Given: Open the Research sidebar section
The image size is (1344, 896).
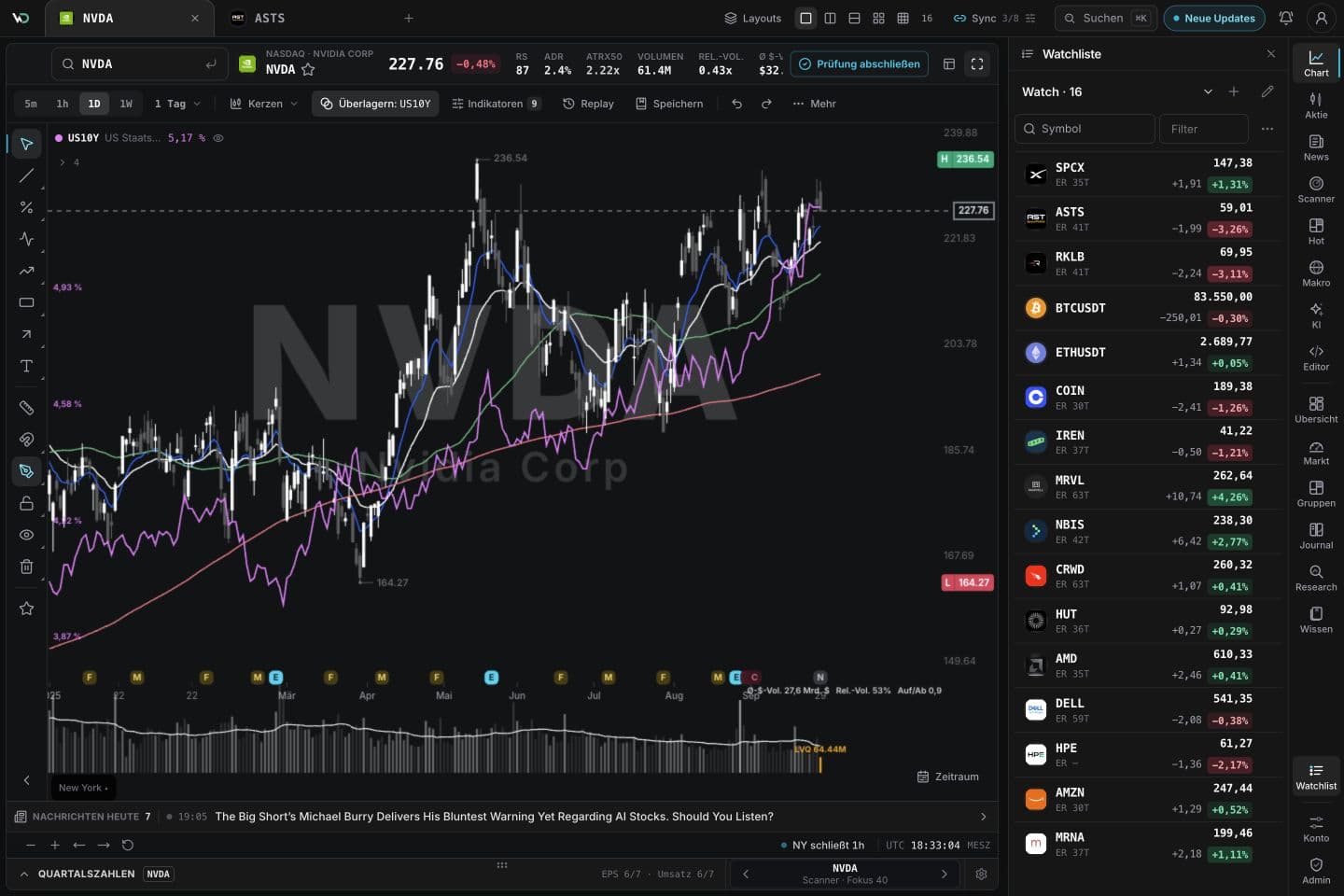Looking at the screenshot, I should (x=1316, y=578).
